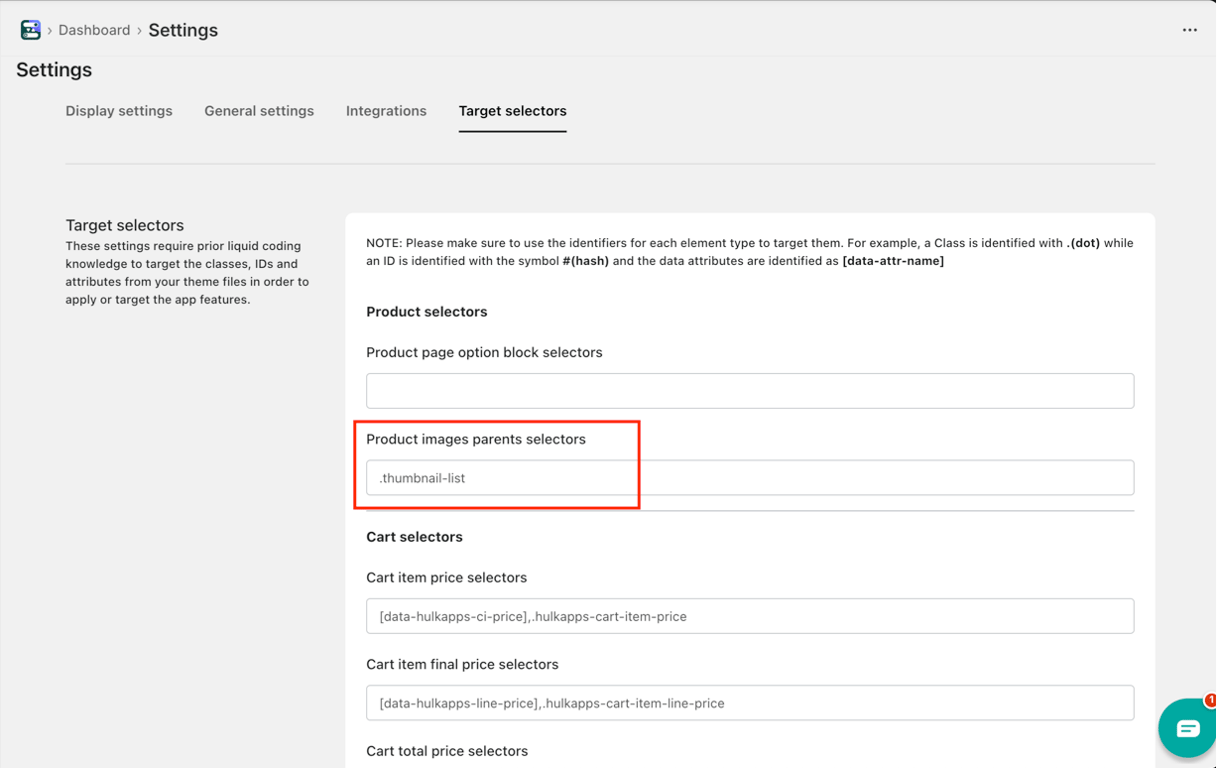Viewport: 1217px width, 768px height.
Task: Open the chat support widget
Action: (x=1187, y=728)
